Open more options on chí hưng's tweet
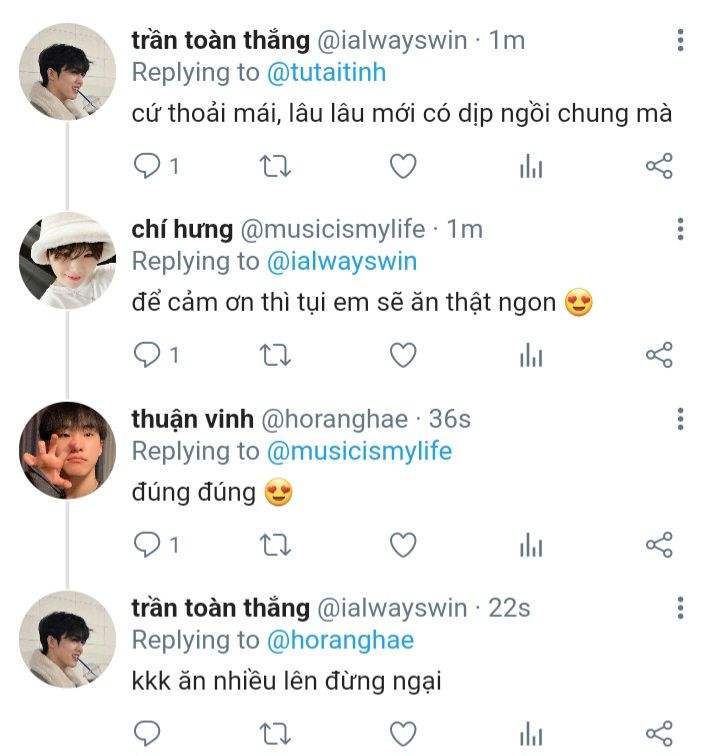The image size is (720, 756). pos(681,229)
